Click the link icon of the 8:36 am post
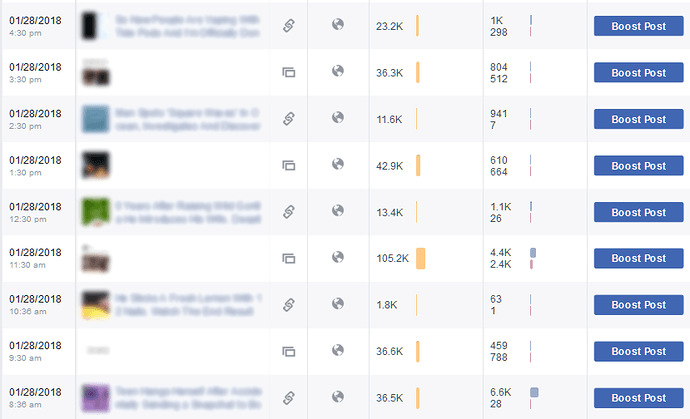The height and width of the screenshot is (419, 690). (x=289, y=398)
